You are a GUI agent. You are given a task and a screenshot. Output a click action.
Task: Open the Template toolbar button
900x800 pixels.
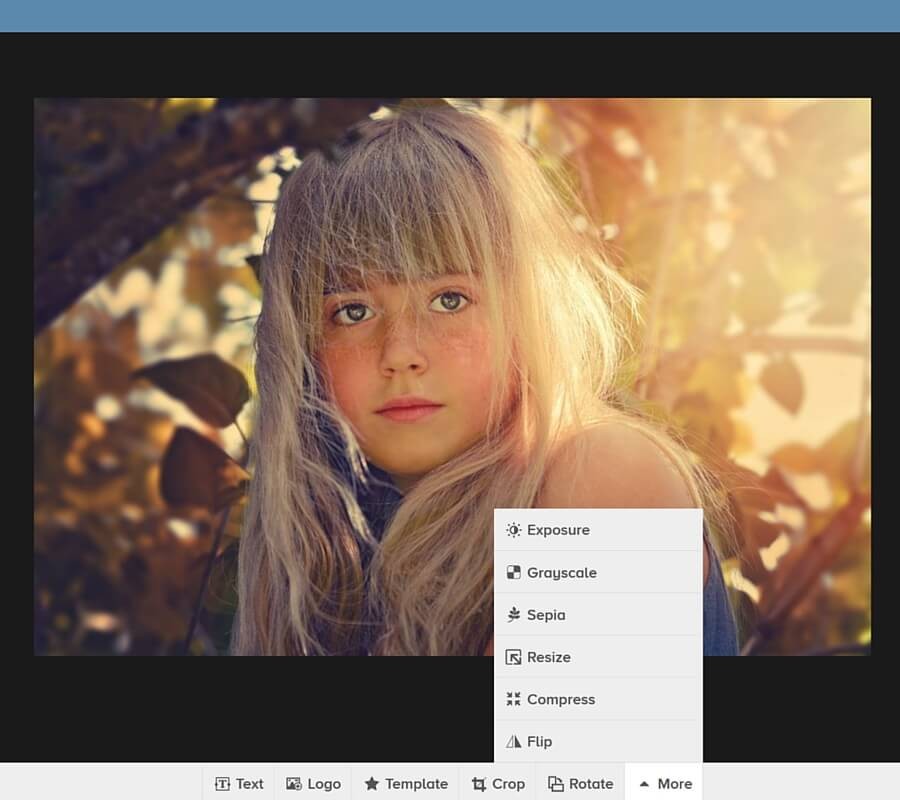(405, 784)
